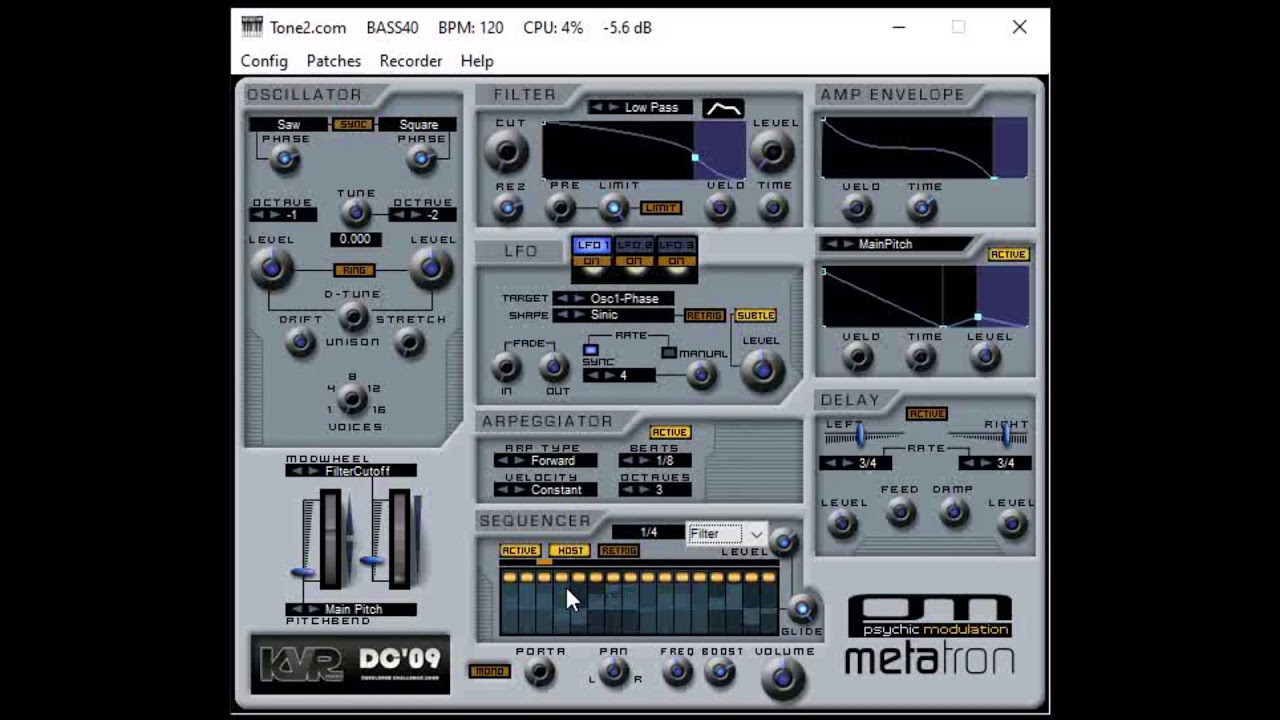The height and width of the screenshot is (720, 1280).
Task: Click previous-arrow for oscillator 1 octave -1
Action: click(x=256, y=215)
